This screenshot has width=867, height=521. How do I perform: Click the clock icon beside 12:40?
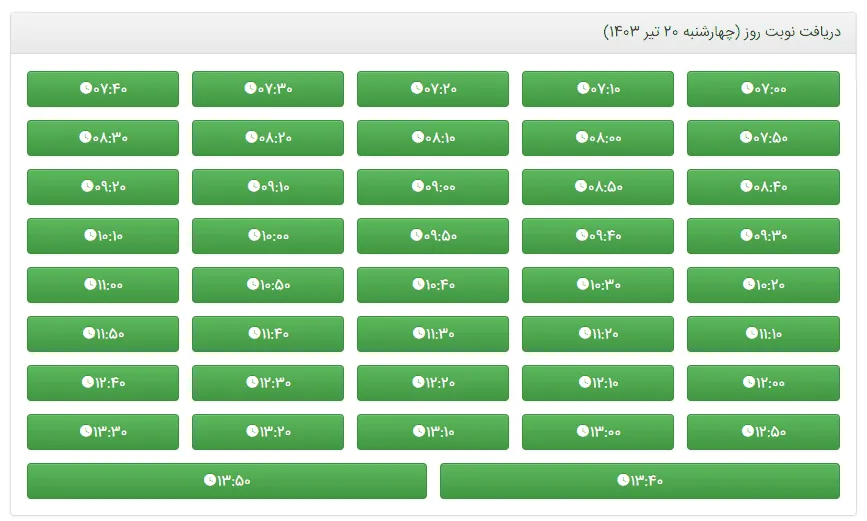coord(85,383)
